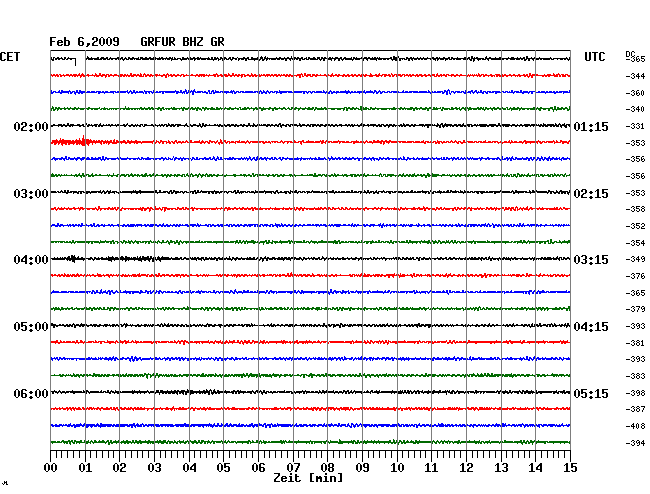This screenshot has height=494, width=650.
Task: Click the "04:00" CET time label
Action: 31,260
